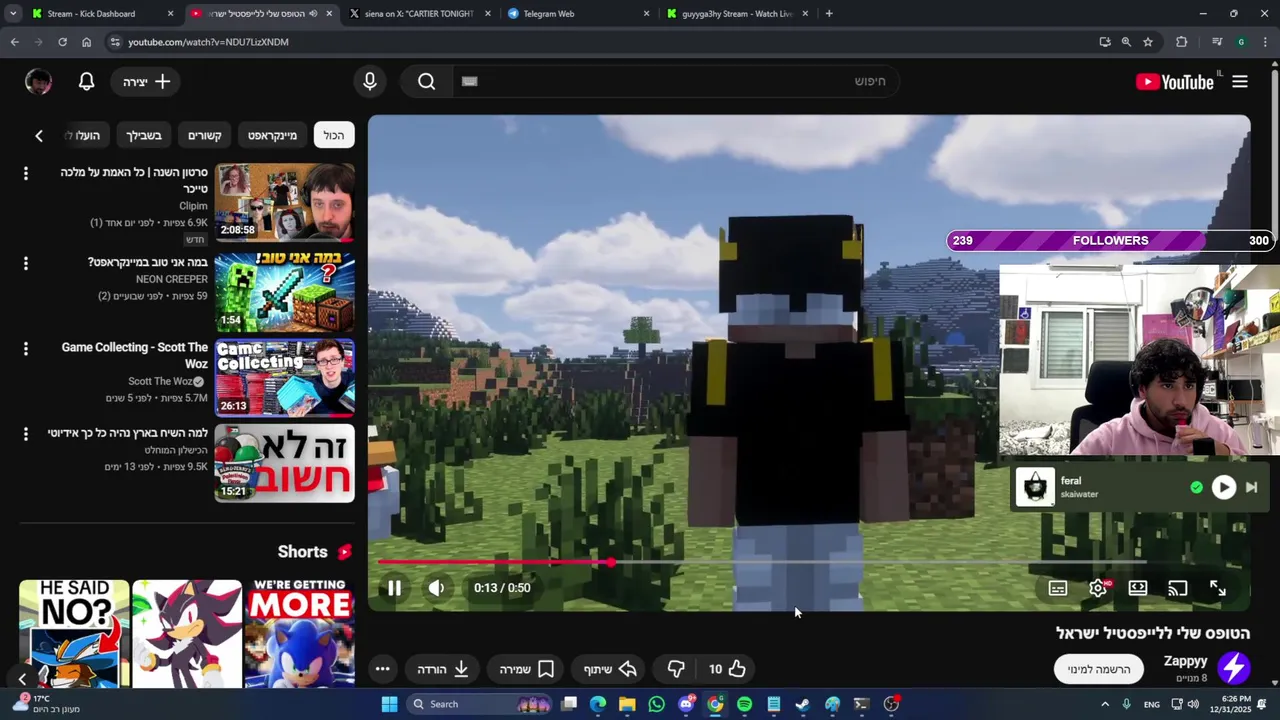Switch to guyyga3hy Stream tab
Image resolution: width=1280 pixels, height=720 pixels.
point(737,14)
